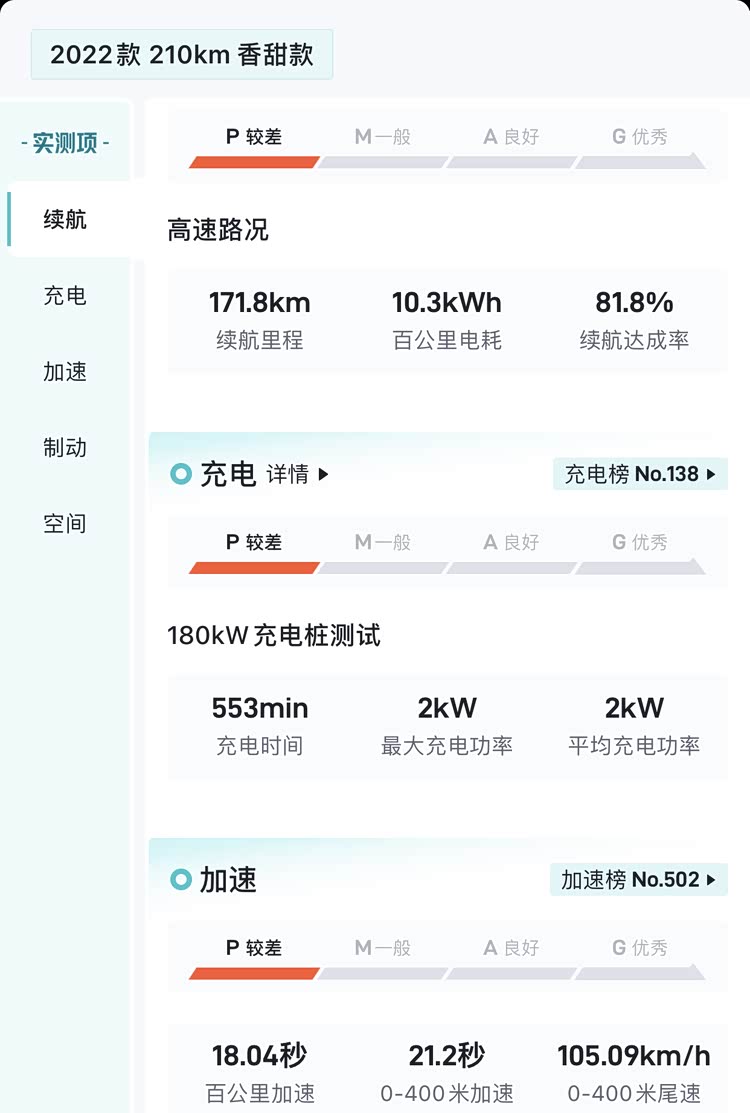Click the 续航 rating M 一般 label
This screenshot has height=1113, width=750.
(383, 137)
